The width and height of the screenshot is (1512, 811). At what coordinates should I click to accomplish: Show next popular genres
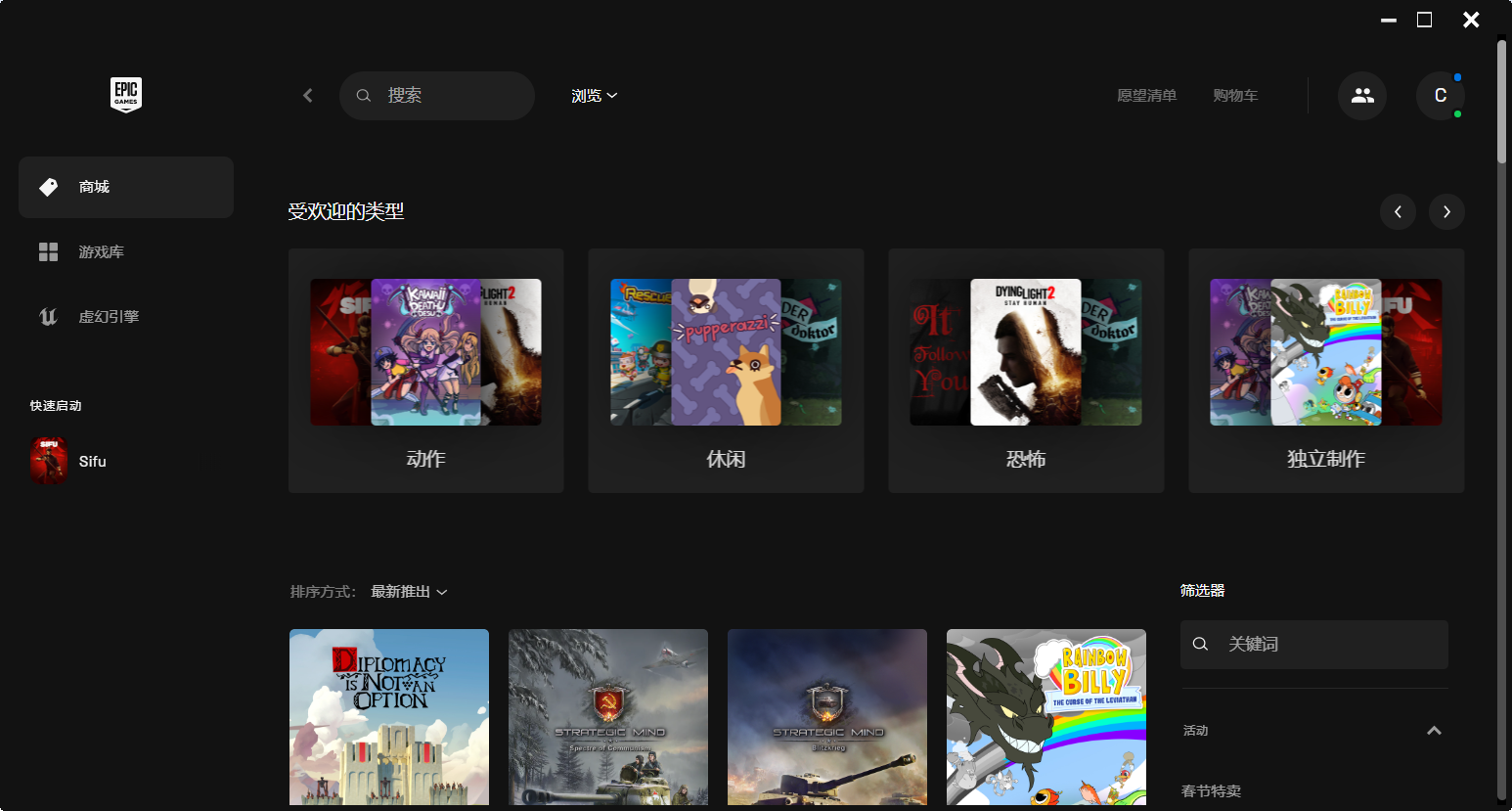coord(1446,212)
